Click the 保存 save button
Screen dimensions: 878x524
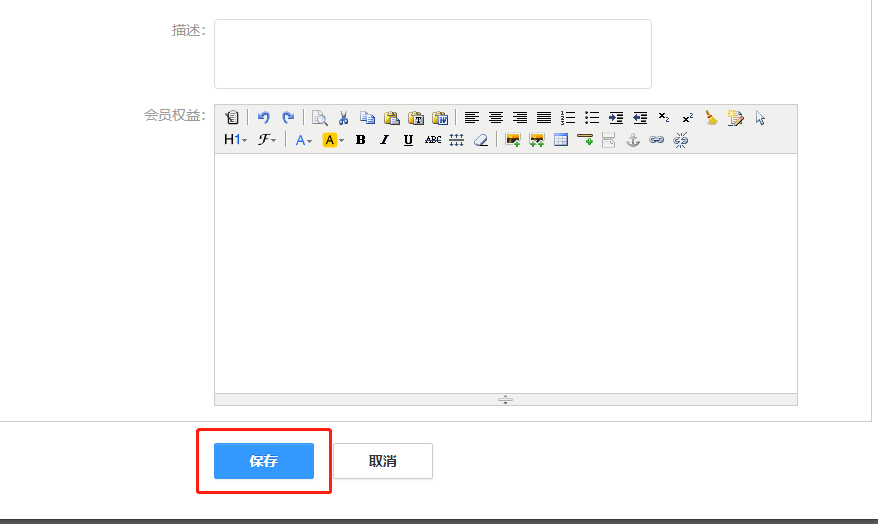pyautogui.click(x=264, y=461)
